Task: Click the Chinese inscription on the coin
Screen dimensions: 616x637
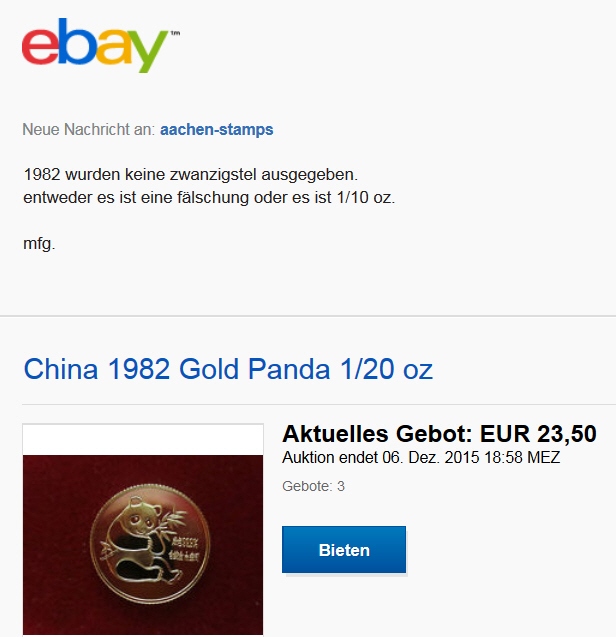Action: 185,549
